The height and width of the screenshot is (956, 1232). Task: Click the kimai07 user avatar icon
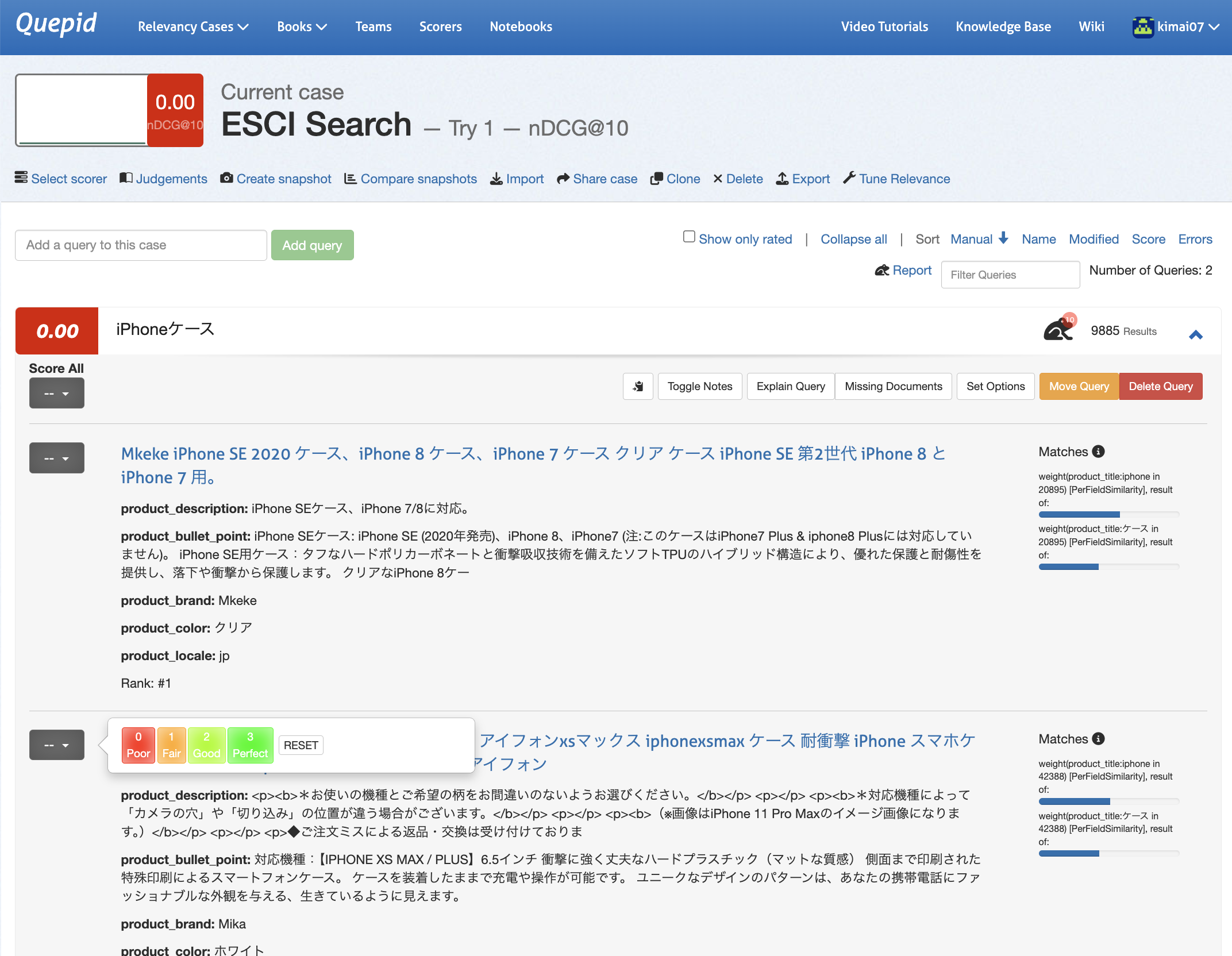click(1142, 27)
